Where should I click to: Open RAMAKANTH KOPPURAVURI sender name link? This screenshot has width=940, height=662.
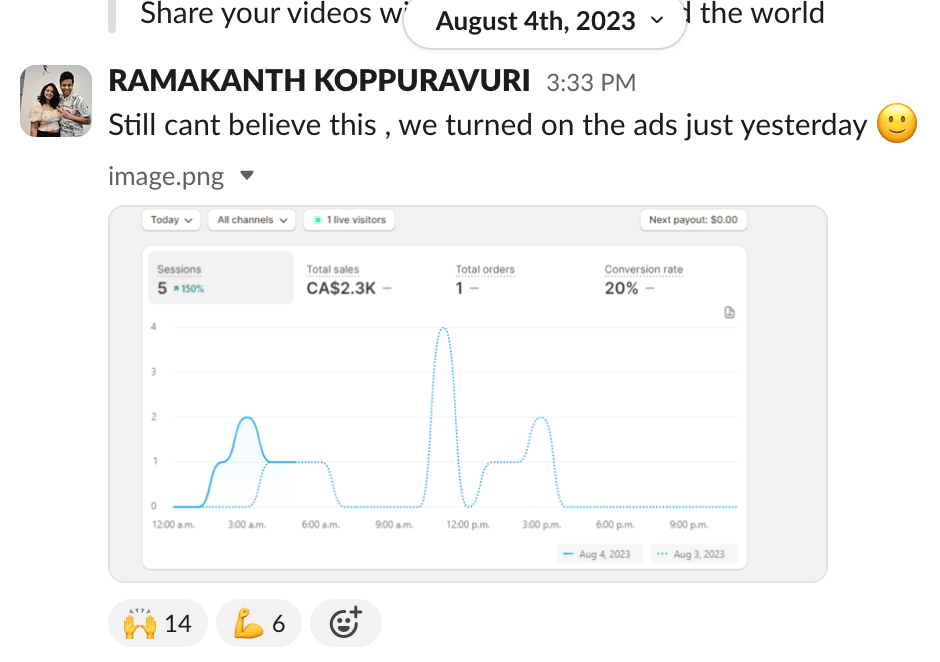coord(318,82)
